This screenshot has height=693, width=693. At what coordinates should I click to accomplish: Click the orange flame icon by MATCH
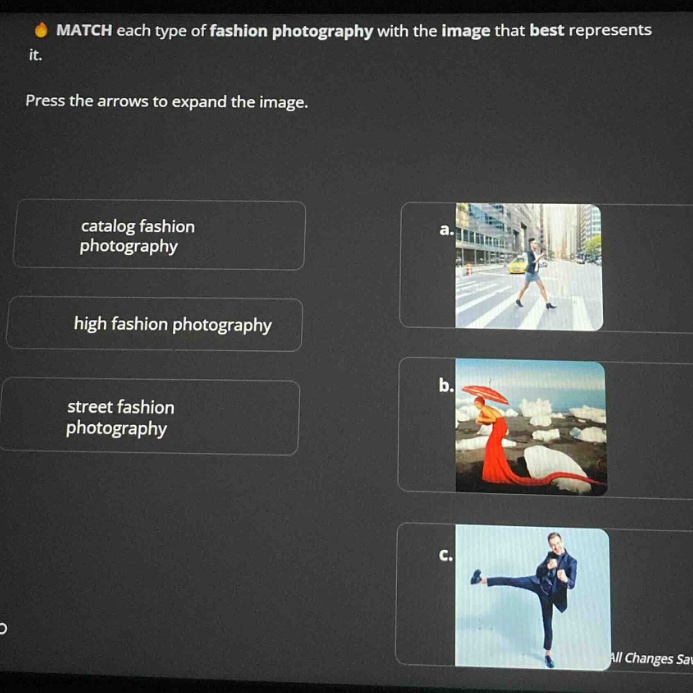click(41, 30)
